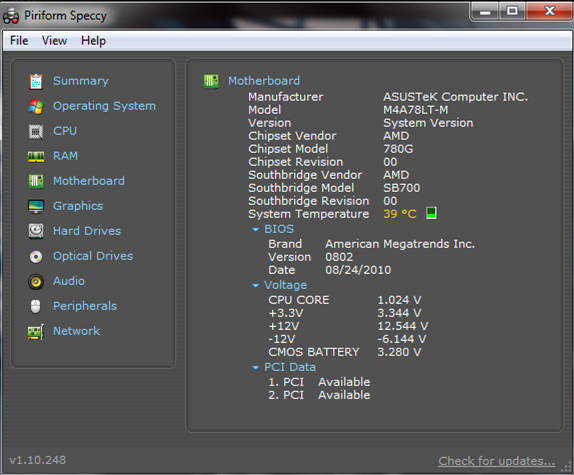The height and width of the screenshot is (475, 574).
Task: Open the Audio section label
Action: pyautogui.click(x=68, y=281)
